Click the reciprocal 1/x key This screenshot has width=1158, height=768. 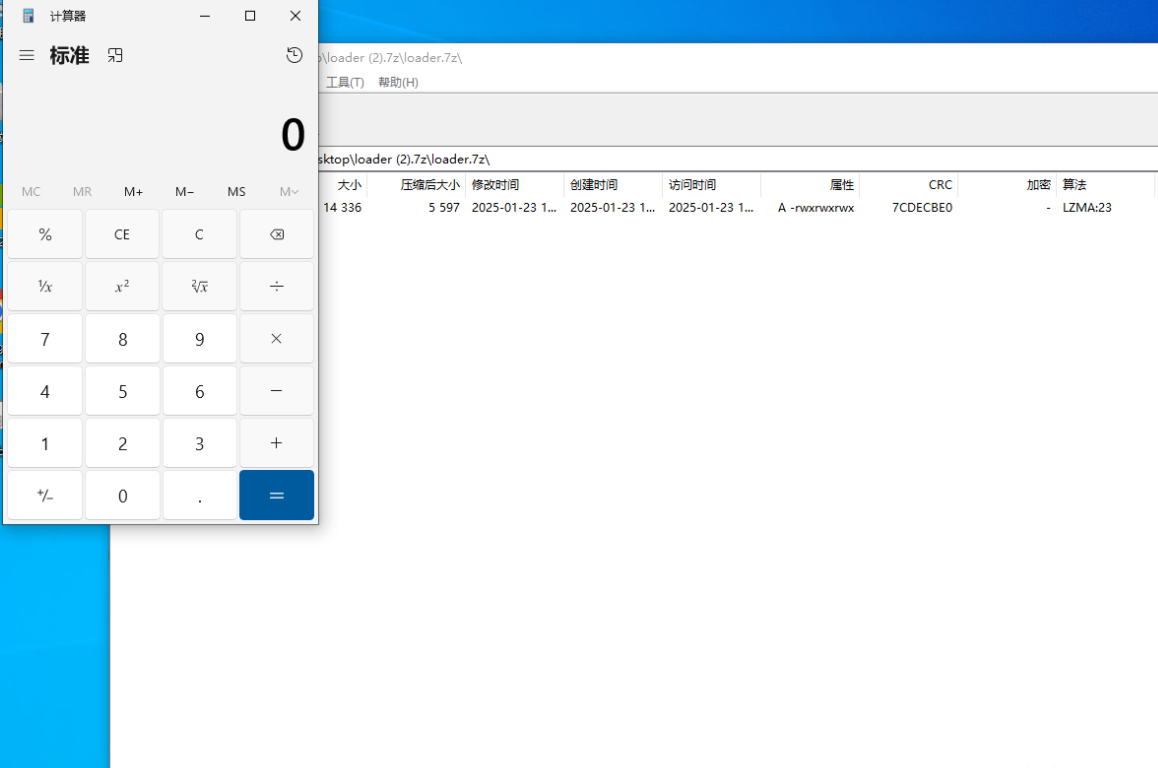pyautogui.click(x=45, y=286)
